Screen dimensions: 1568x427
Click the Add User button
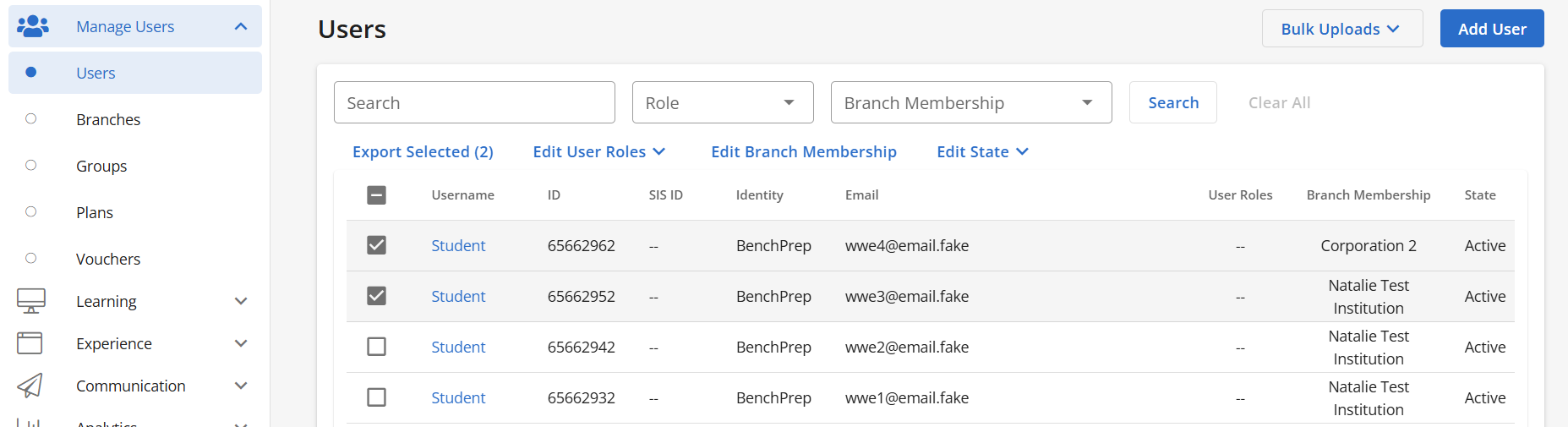1492,29
